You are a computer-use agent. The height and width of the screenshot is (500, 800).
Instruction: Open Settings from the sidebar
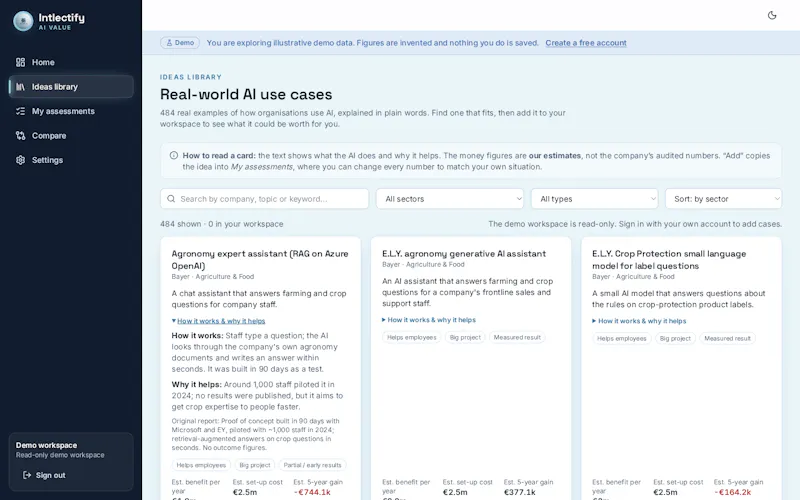71,160
